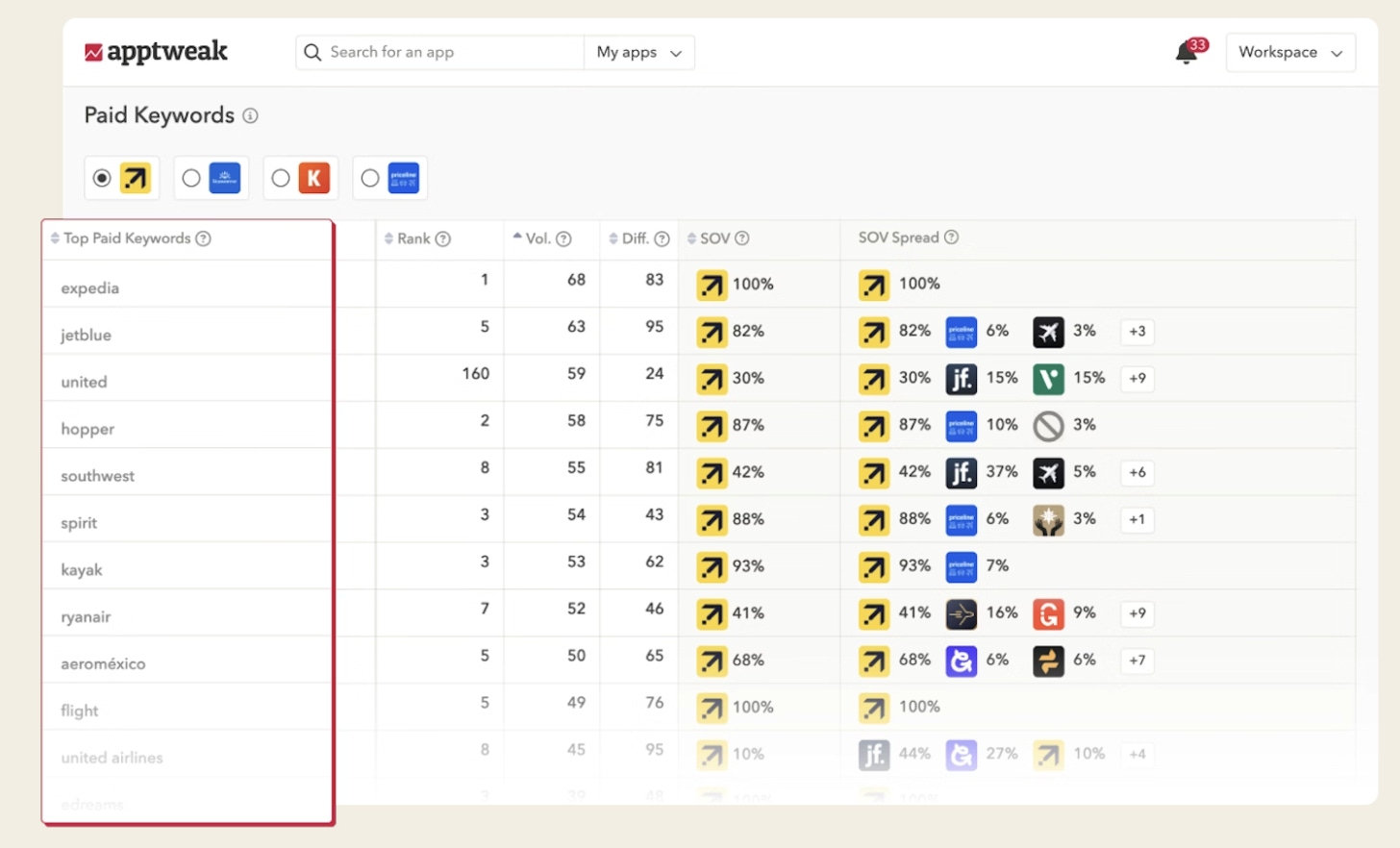The image size is (1400, 848).
Task: Click the priceline app icon in selector
Action: [404, 178]
